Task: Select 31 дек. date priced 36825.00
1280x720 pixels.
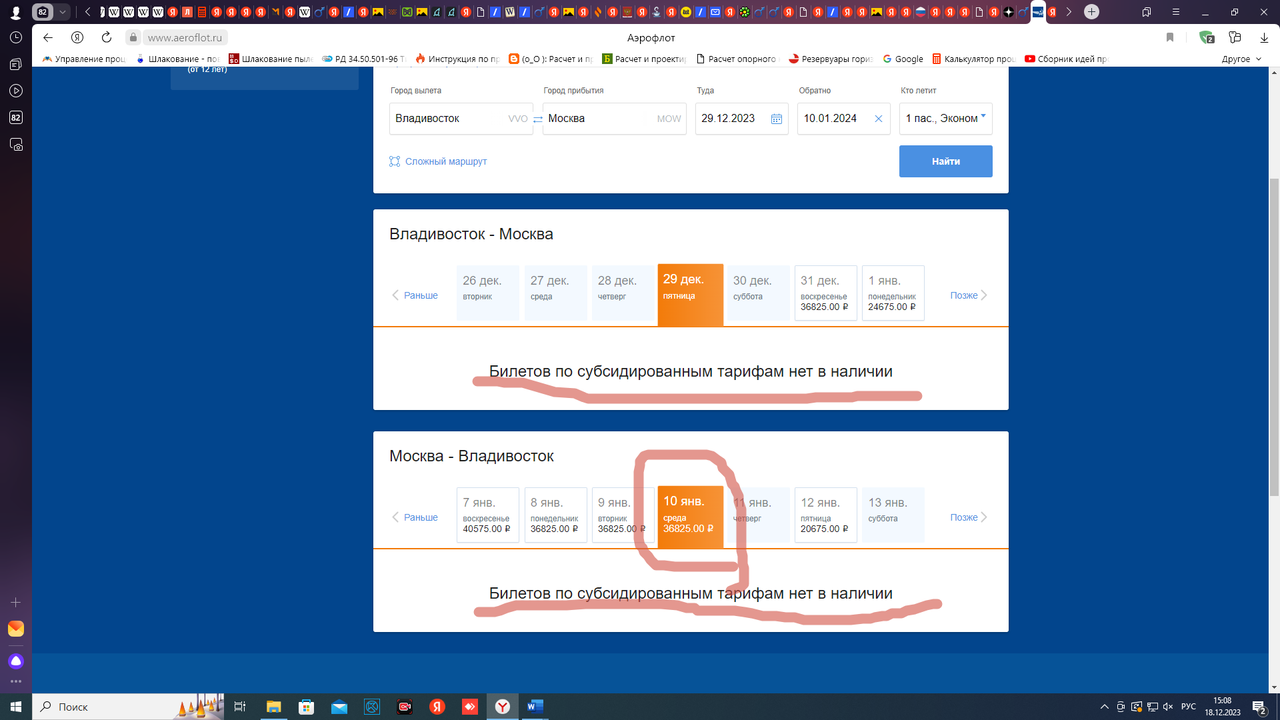Action: click(x=826, y=293)
